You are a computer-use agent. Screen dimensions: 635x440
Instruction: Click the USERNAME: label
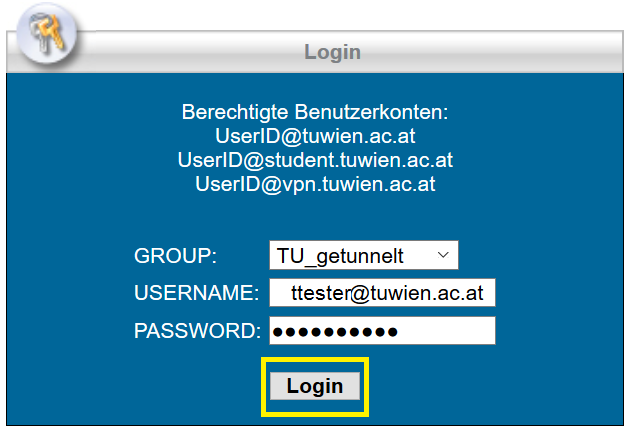(x=196, y=293)
